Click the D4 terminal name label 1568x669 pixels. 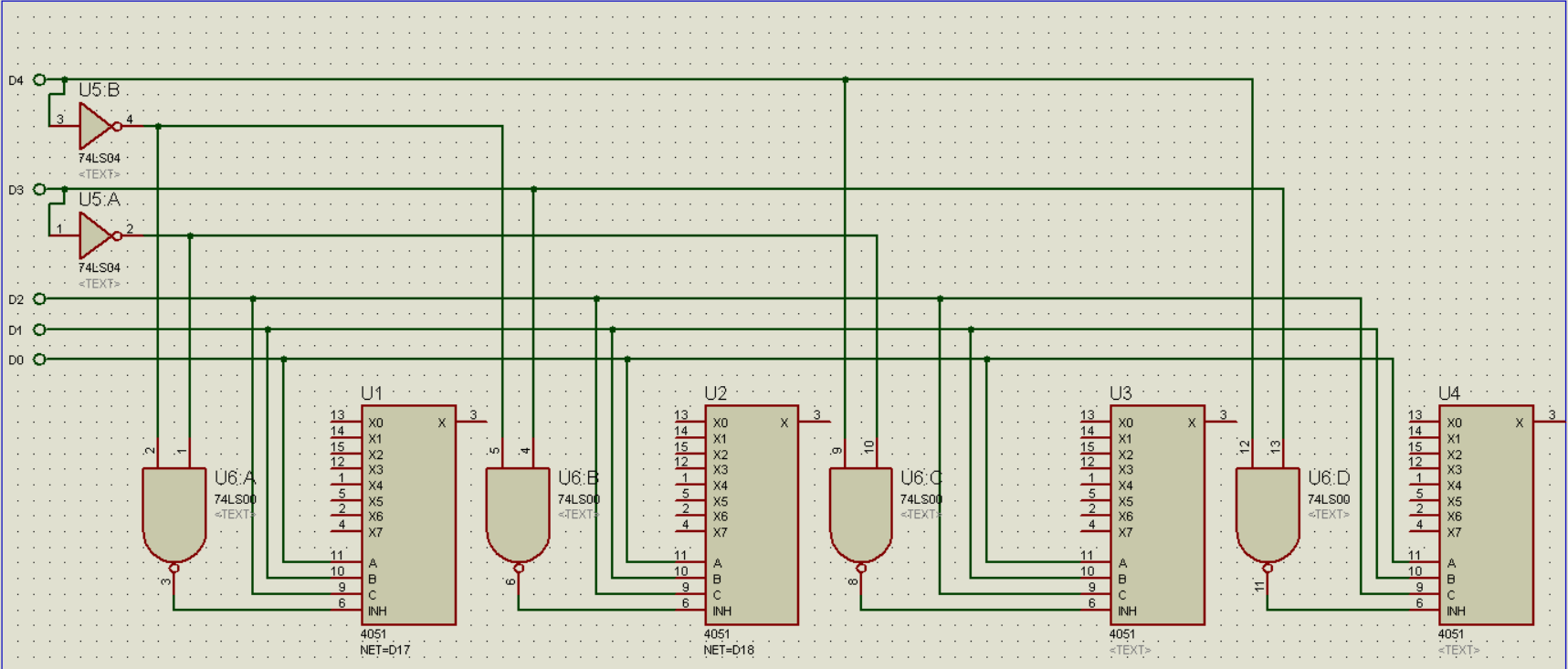[x=16, y=81]
